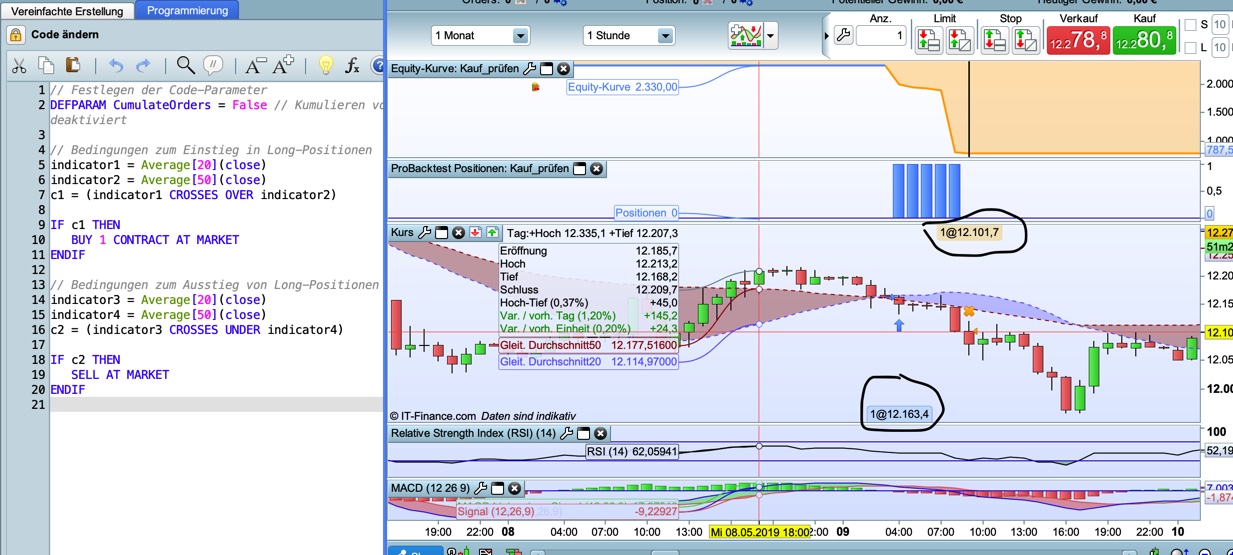
Task: Click the lock icon beside Code ändern
Action: 15,35
